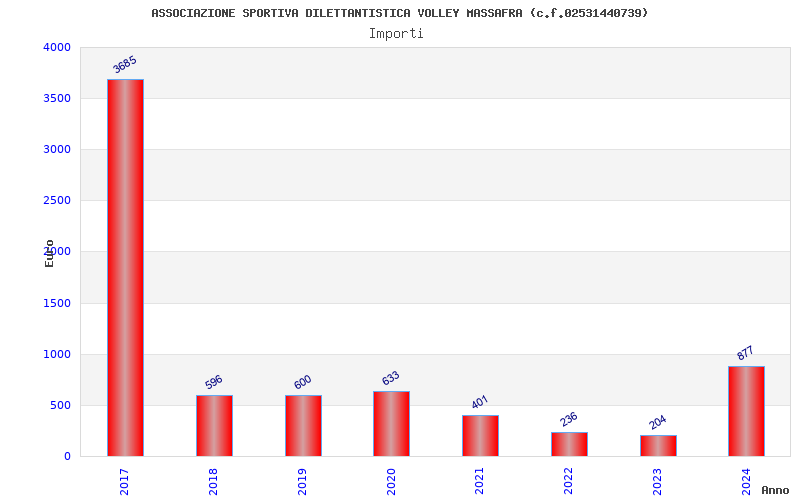Click the 2022 x-axis year label
Viewport: 800px width, 500px height.
(568, 482)
